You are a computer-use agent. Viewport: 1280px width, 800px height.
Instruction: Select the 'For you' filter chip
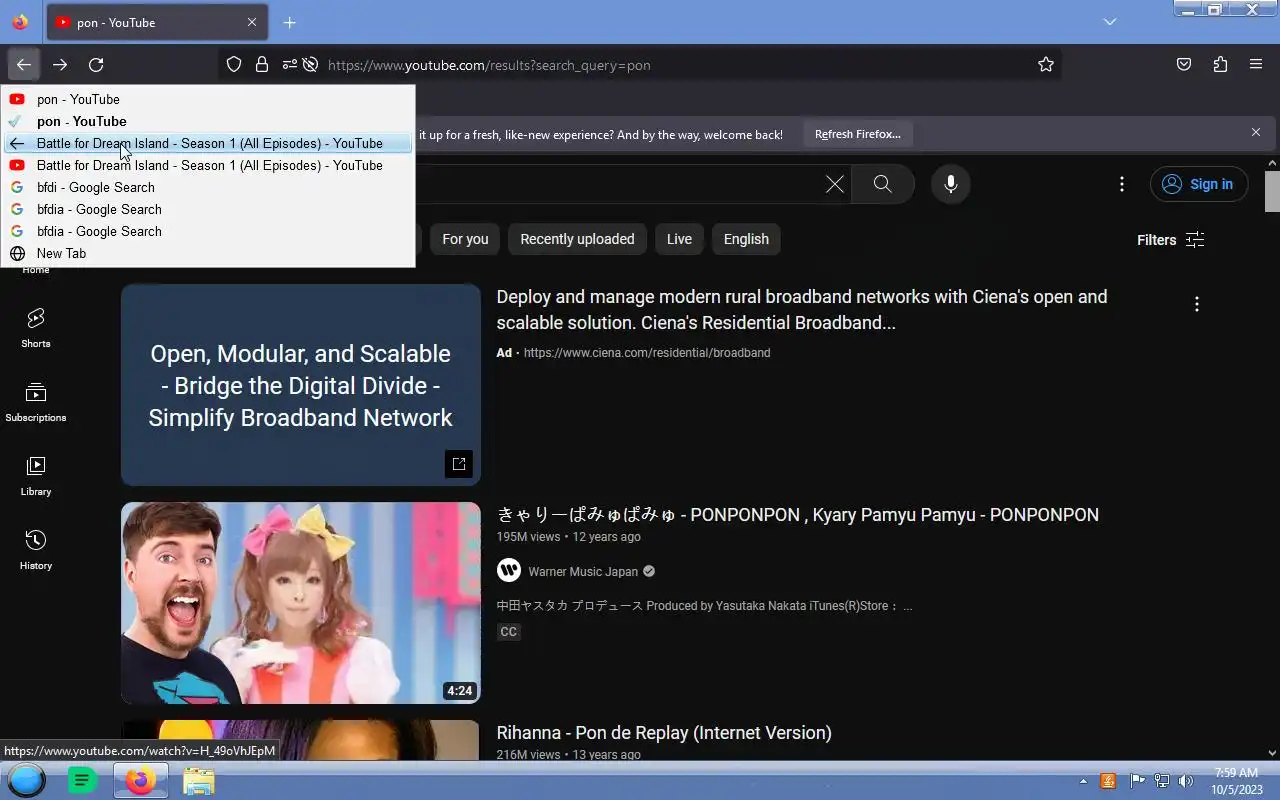[465, 239]
